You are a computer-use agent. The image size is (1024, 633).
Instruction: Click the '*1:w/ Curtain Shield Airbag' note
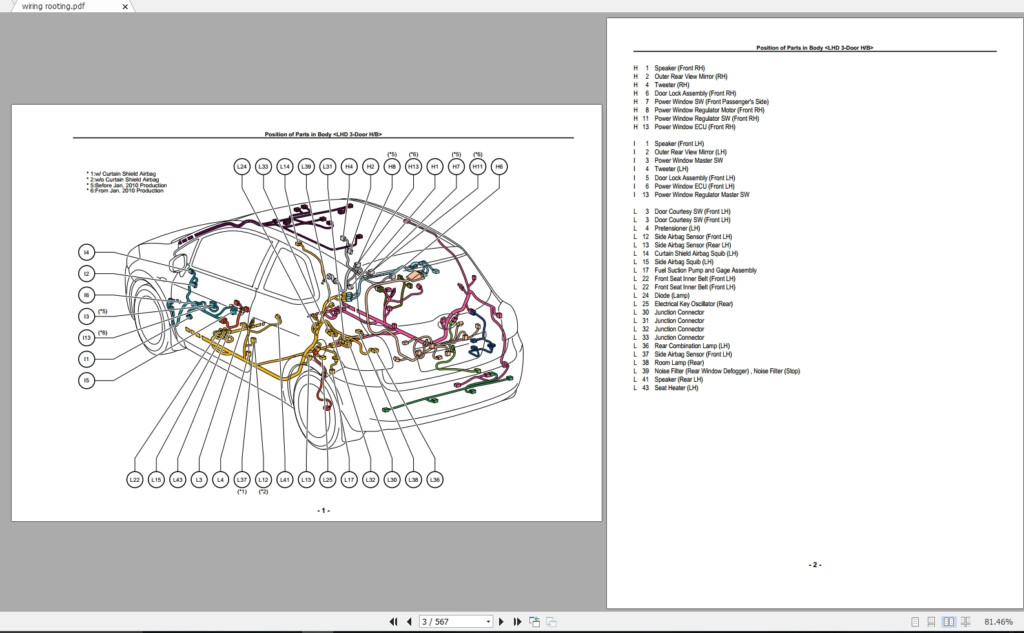121,174
